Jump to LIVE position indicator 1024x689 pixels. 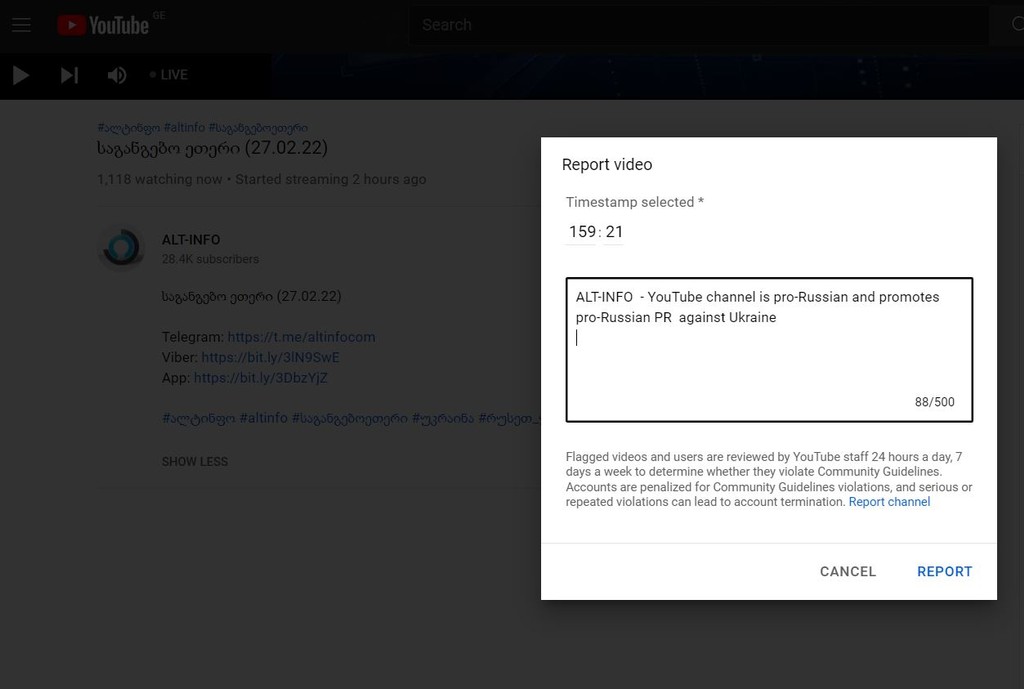[168, 74]
